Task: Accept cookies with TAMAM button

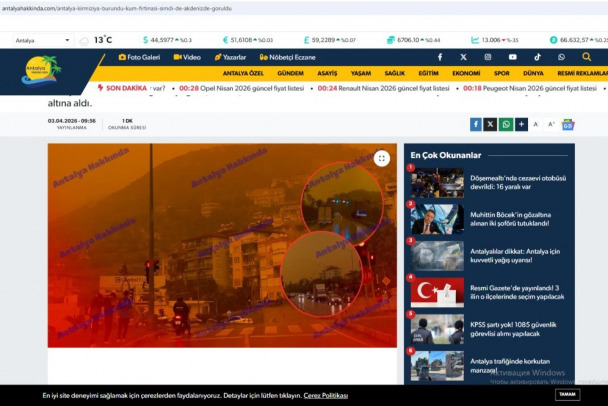Action: tap(567, 395)
